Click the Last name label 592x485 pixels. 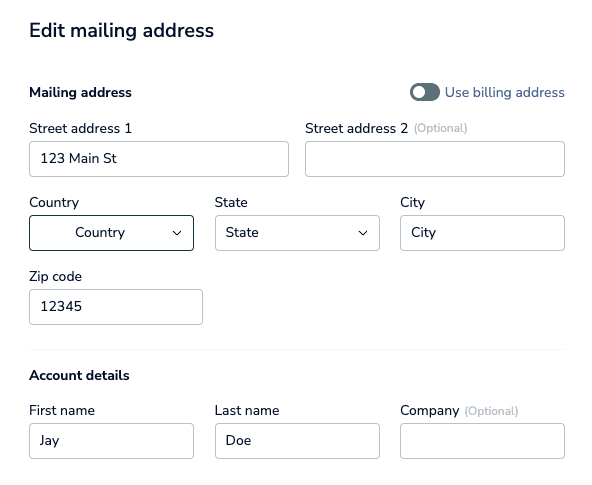(247, 410)
